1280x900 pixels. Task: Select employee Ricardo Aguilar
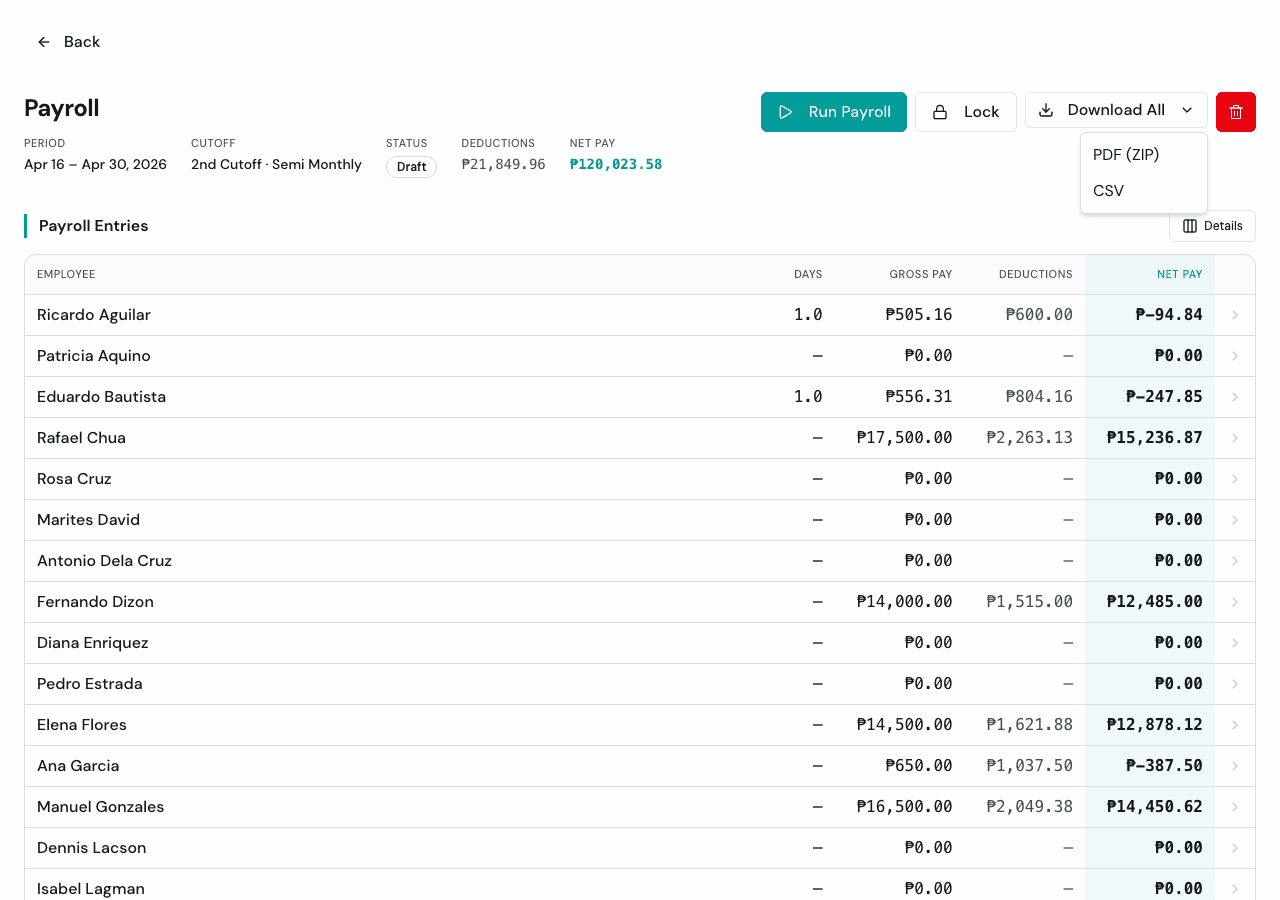(x=94, y=315)
